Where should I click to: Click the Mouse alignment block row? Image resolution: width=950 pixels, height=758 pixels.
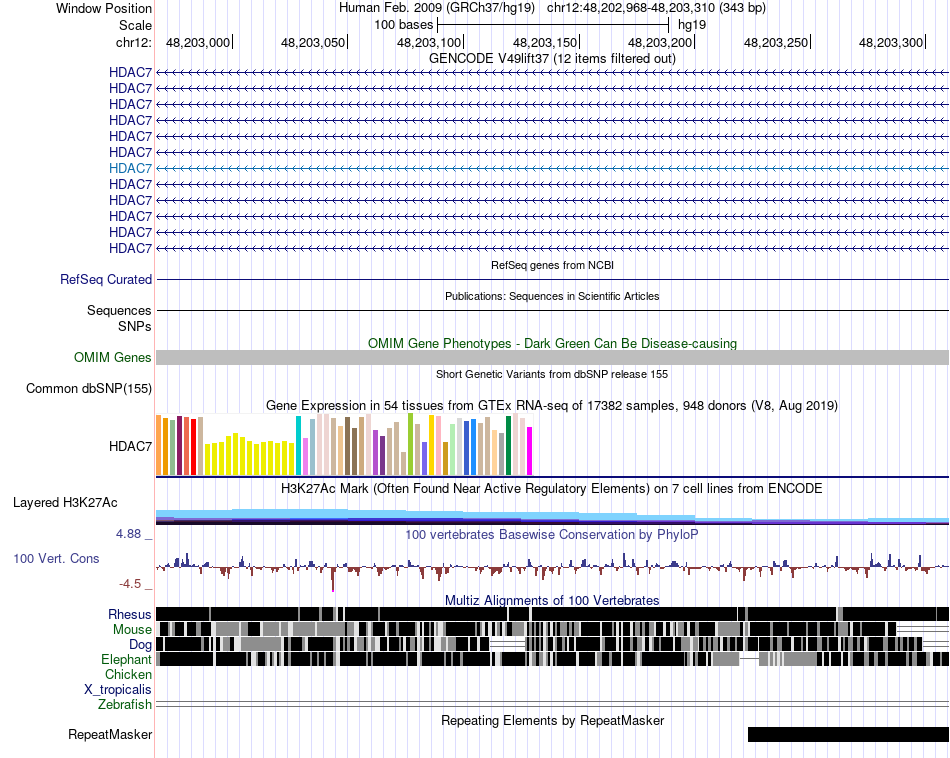(553, 629)
